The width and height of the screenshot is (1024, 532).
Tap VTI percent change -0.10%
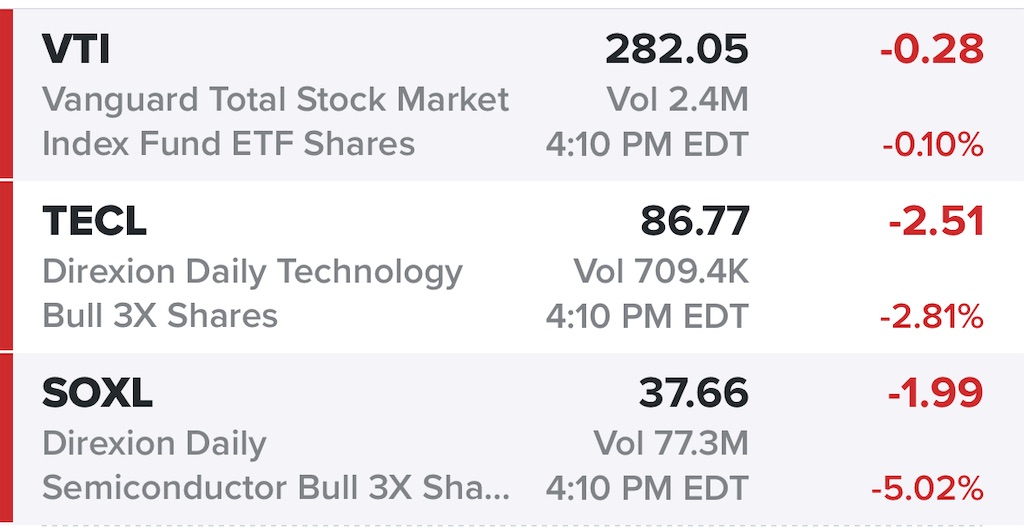tap(933, 144)
